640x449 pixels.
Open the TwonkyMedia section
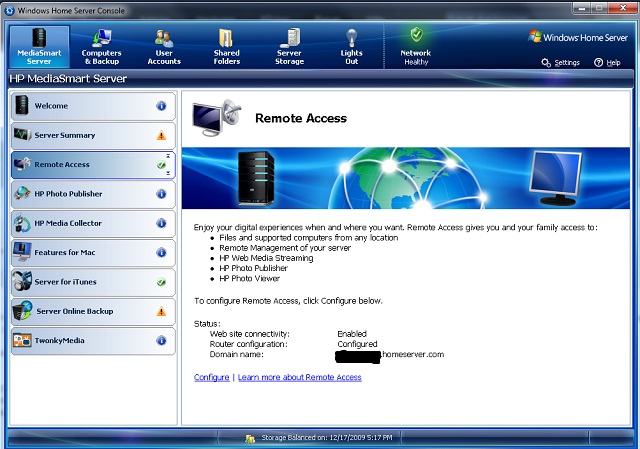point(93,340)
